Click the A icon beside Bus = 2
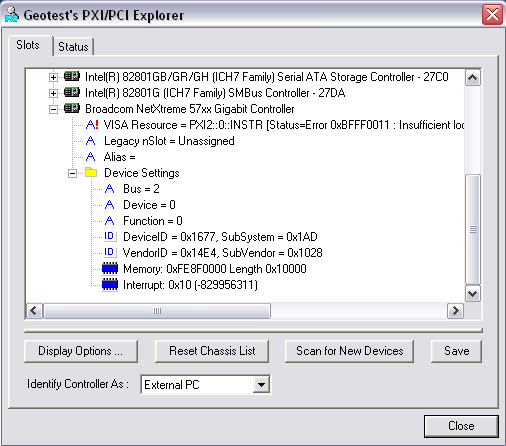Screen dimensions: 506x446 pyautogui.click(x=109, y=189)
